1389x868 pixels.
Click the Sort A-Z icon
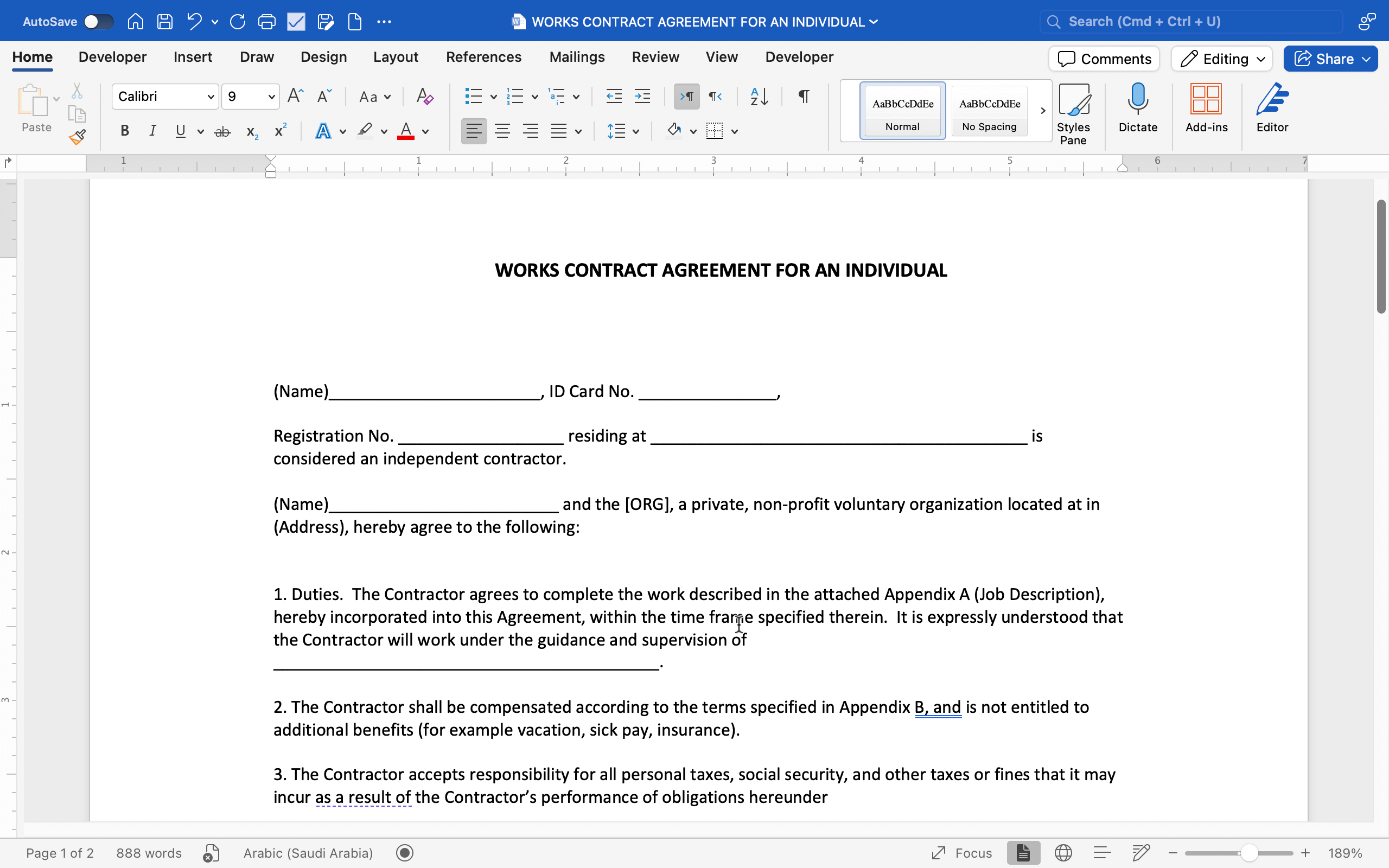(759, 97)
